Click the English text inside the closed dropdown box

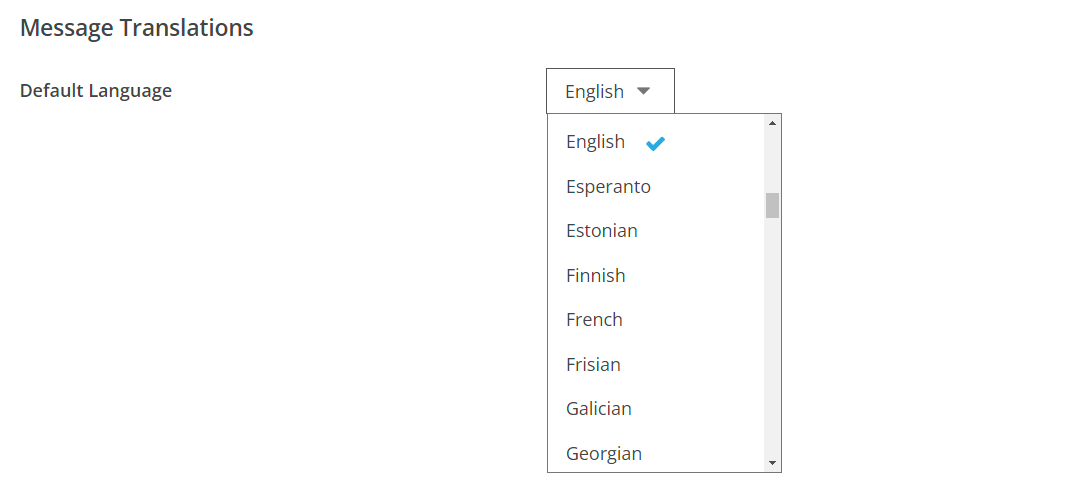pyautogui.click(x=595, y=91)
